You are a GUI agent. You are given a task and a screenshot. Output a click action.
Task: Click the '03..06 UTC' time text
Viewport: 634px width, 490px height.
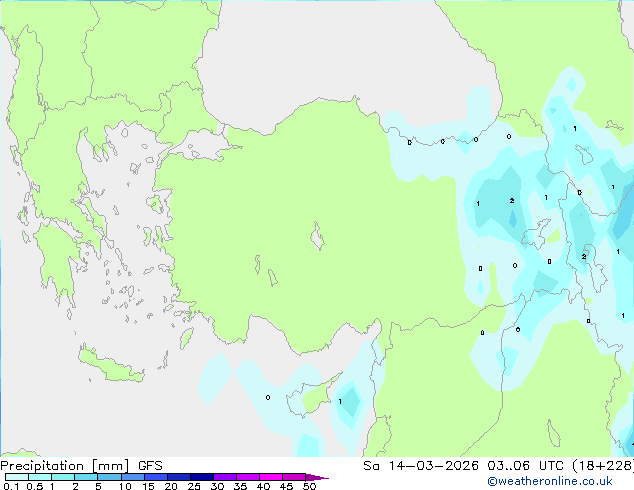(525, 466)
